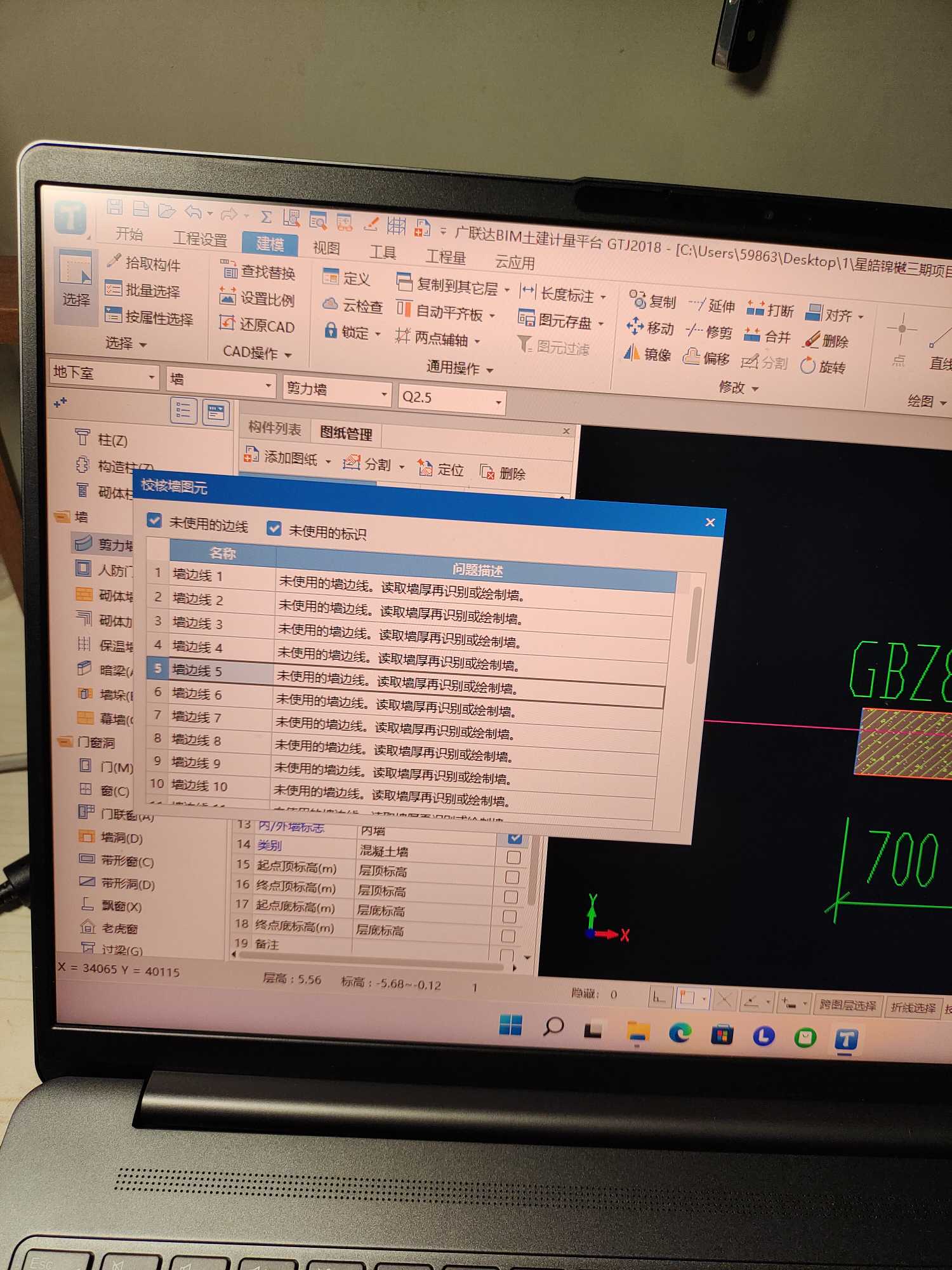952x1270 pixels.
Task: Open the Q2.5 component dropdown
Action: [452, 399]
